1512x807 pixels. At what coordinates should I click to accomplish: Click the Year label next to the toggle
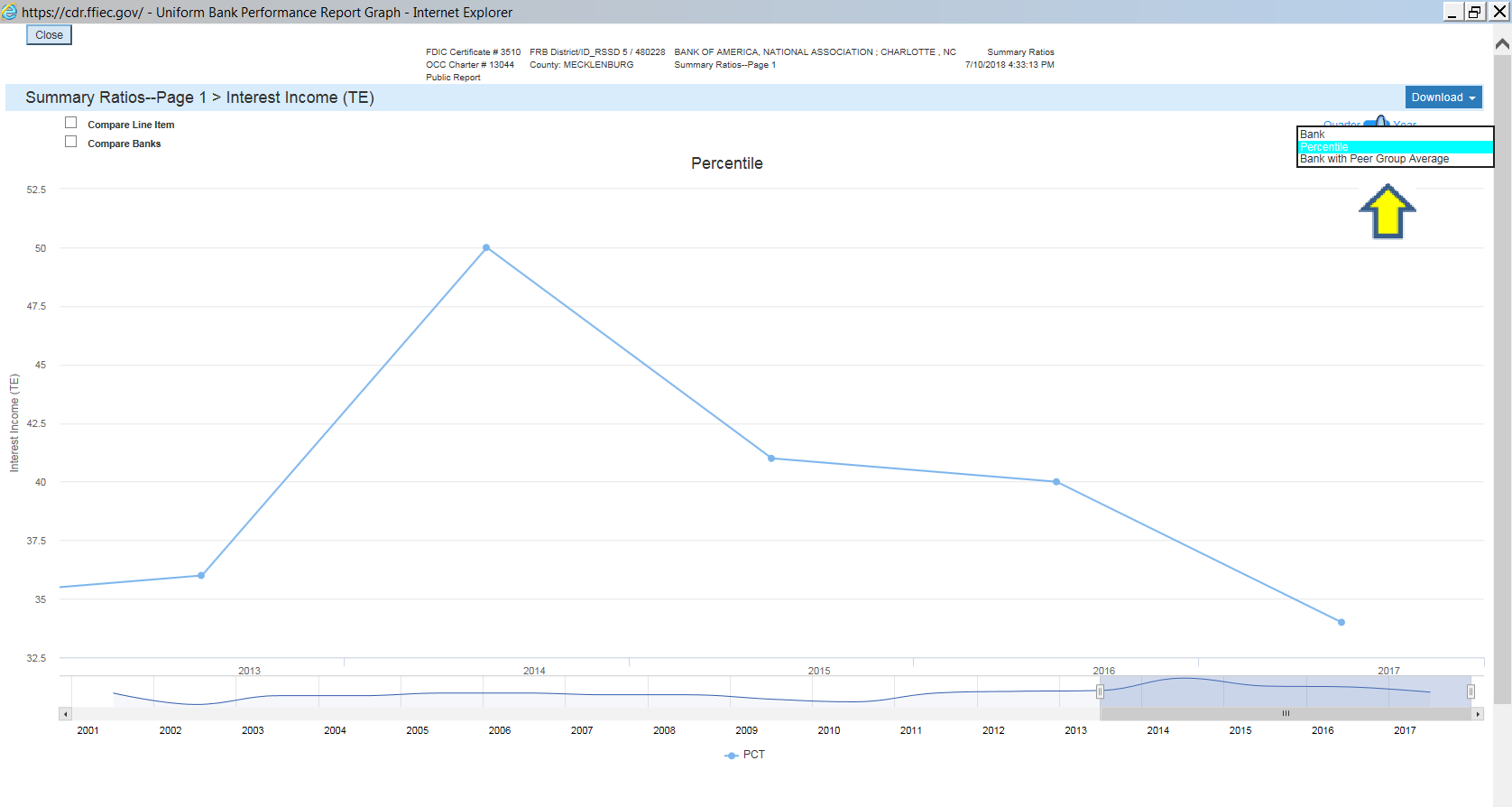click(1405, 124)
